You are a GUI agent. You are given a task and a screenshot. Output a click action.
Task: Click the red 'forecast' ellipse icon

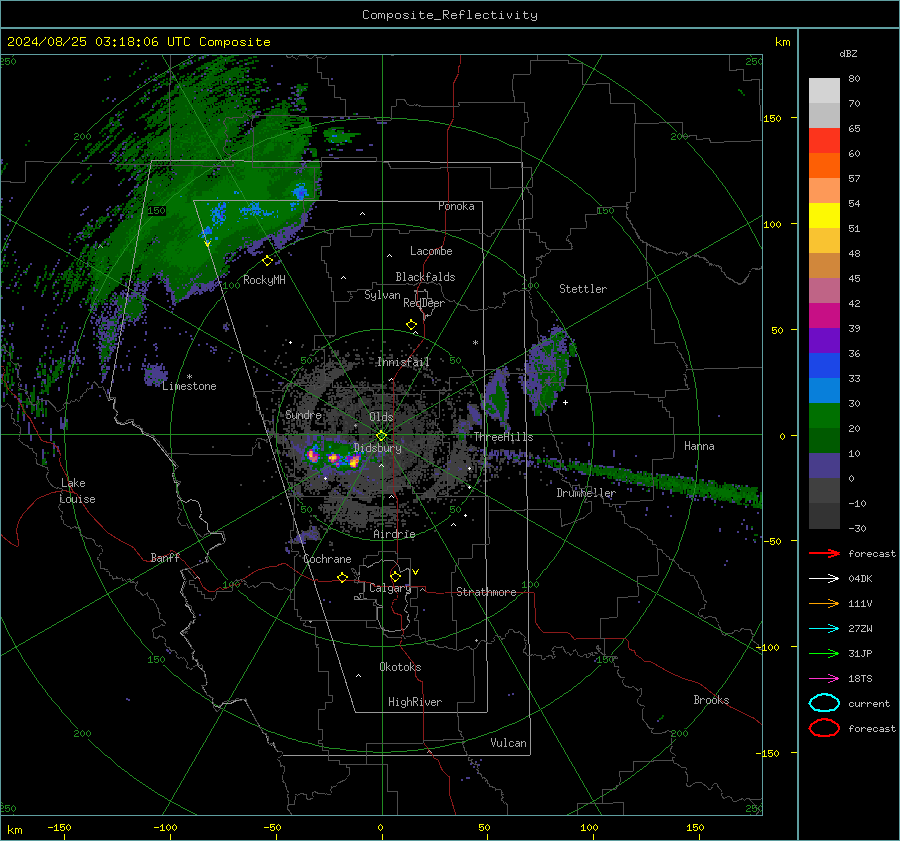(824, 728)
